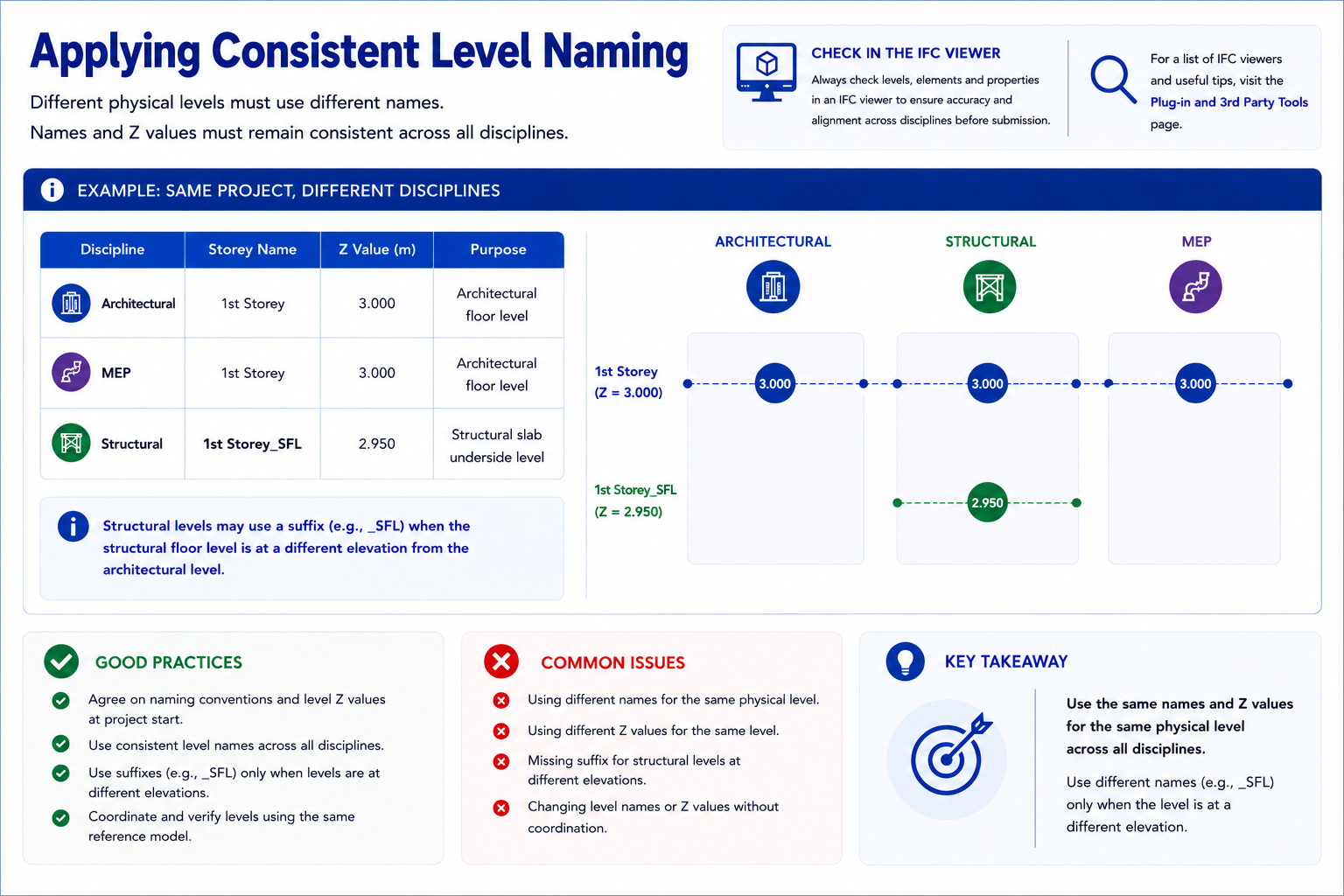Click the Architectural discipline label in table
The width and height of the screenshot is (1344, 896).
[x=138, y=304]
